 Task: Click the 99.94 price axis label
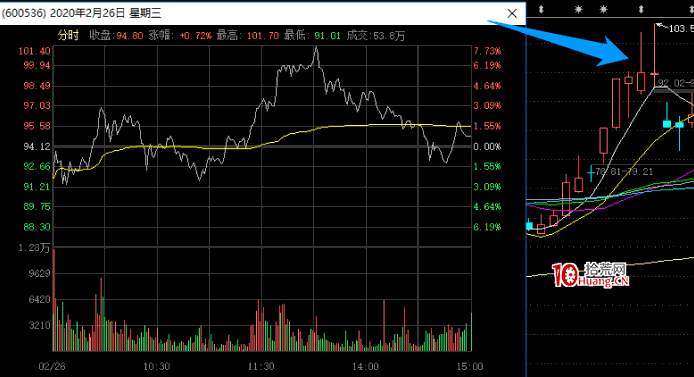[x=37, y=65]
